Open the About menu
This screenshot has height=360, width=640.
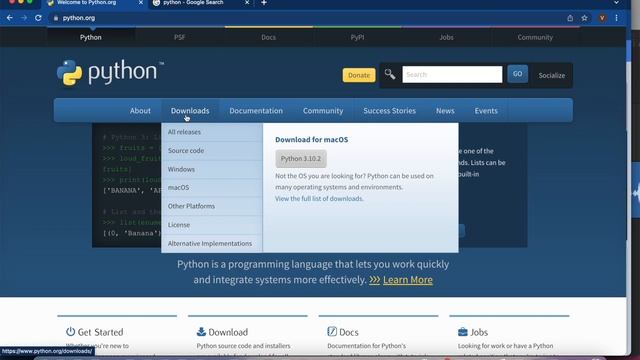pos(140,111)
